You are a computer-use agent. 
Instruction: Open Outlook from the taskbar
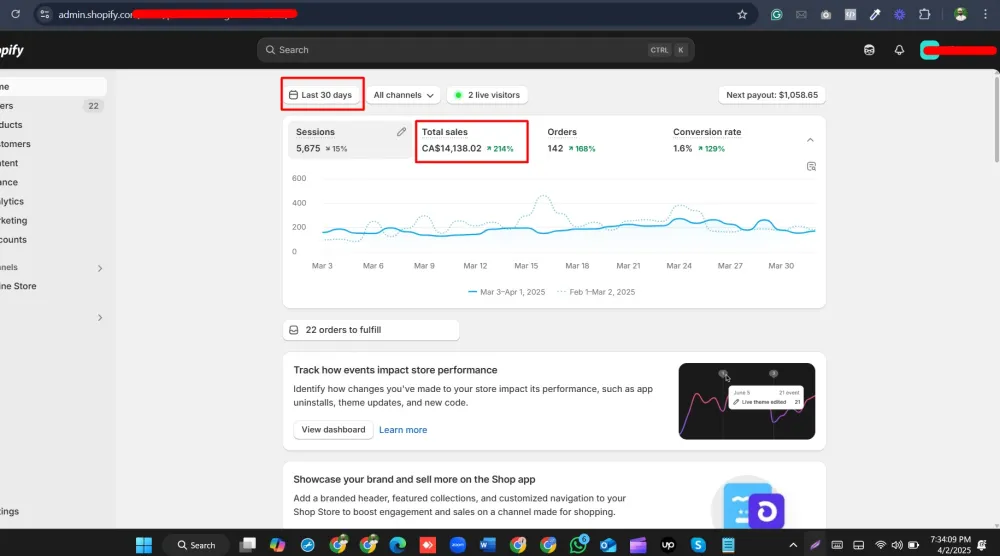point(608,545)
